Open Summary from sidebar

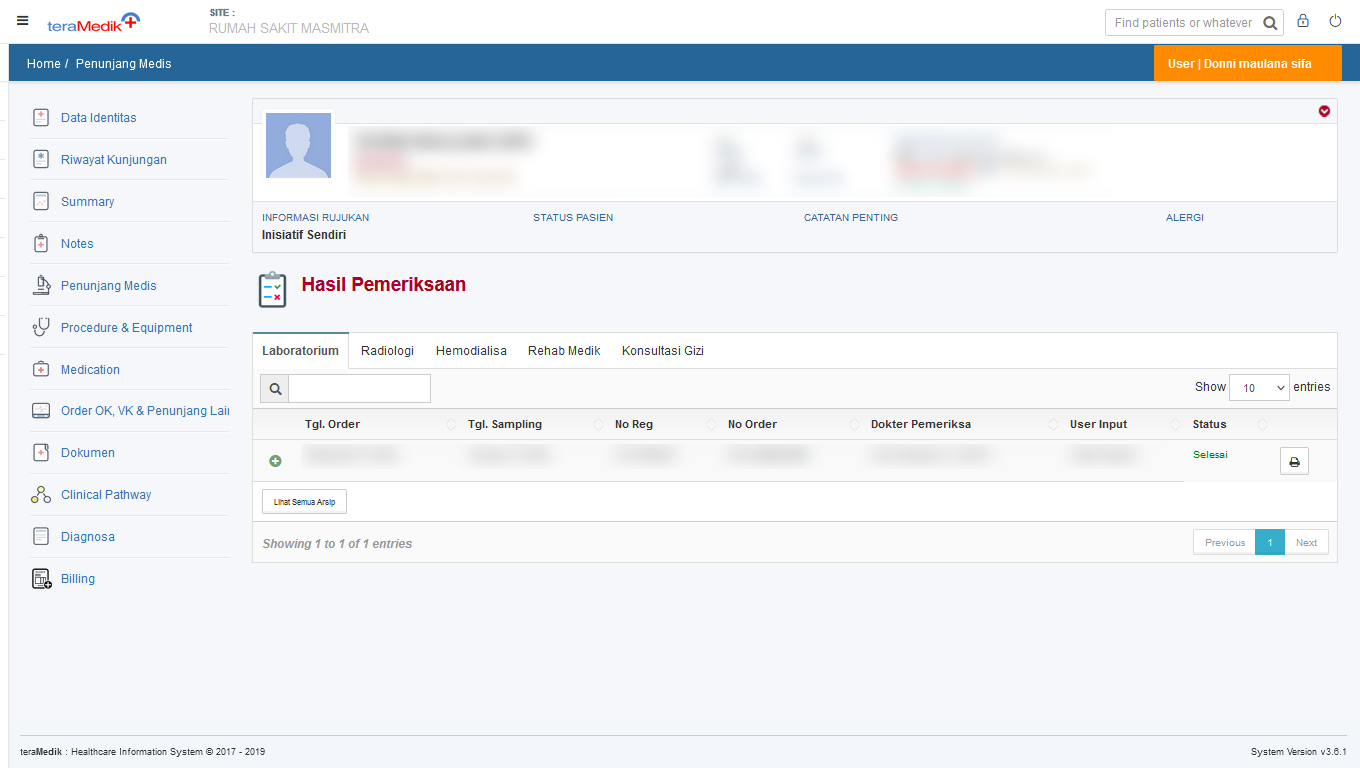[87, 202]
